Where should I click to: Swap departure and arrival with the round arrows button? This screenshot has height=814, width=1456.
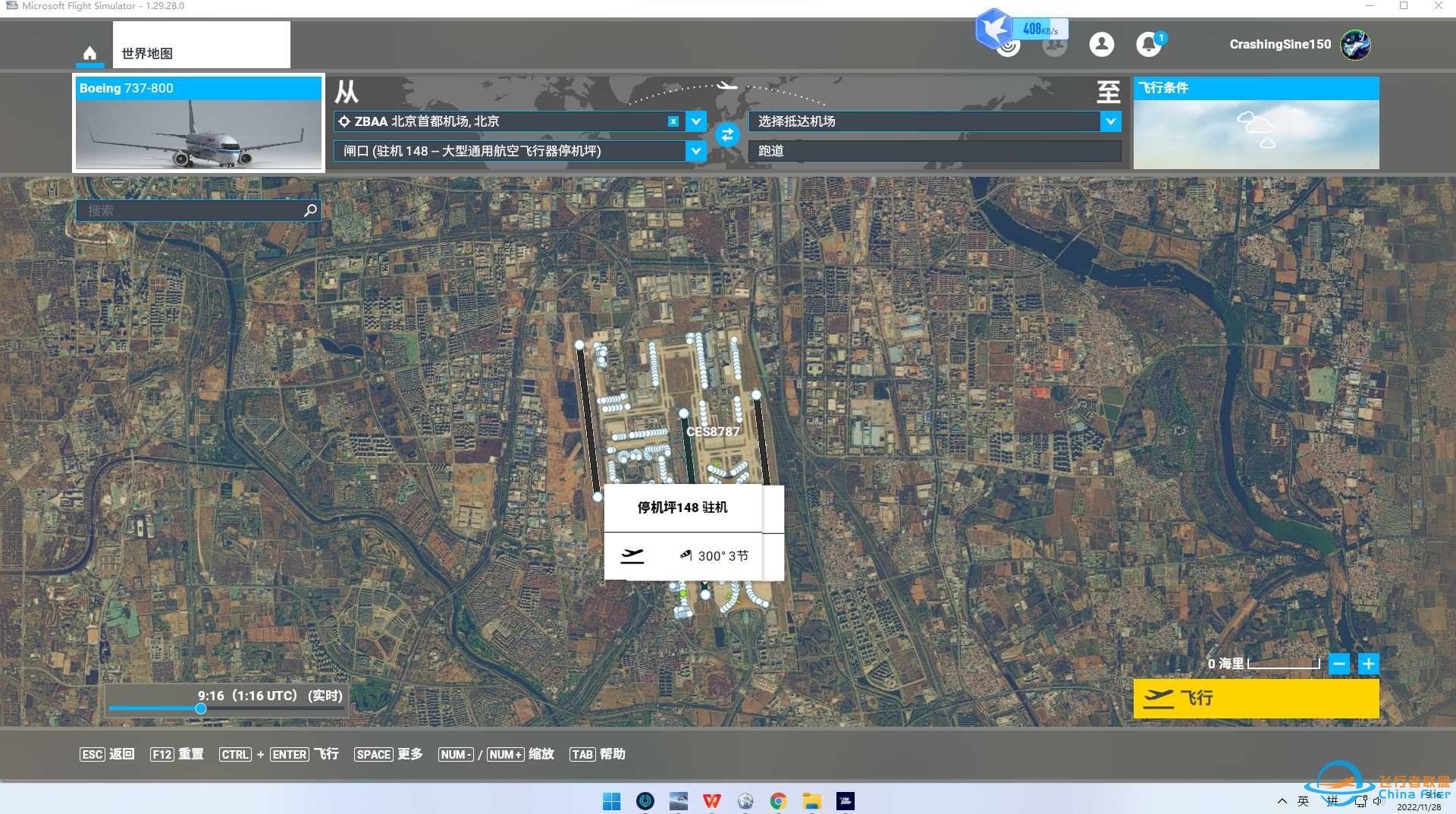tap(727, 135)
